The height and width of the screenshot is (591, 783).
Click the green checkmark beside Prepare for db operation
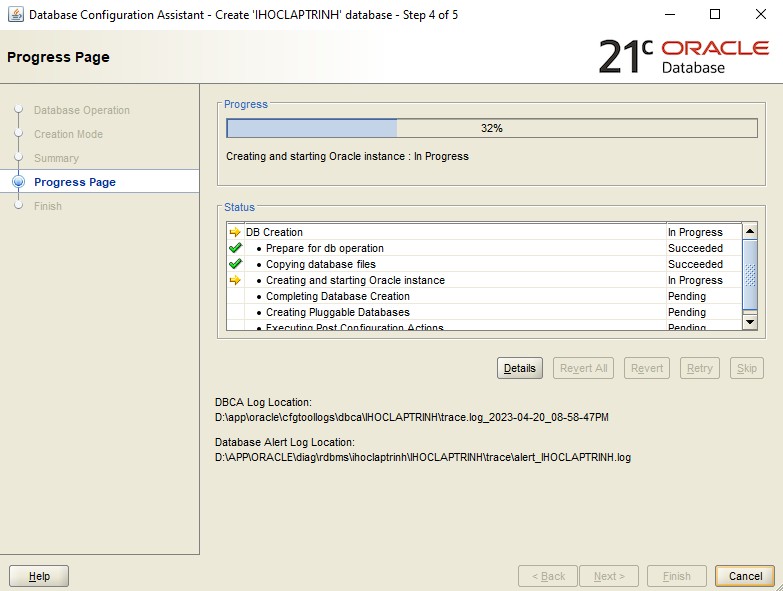(235, 248)
